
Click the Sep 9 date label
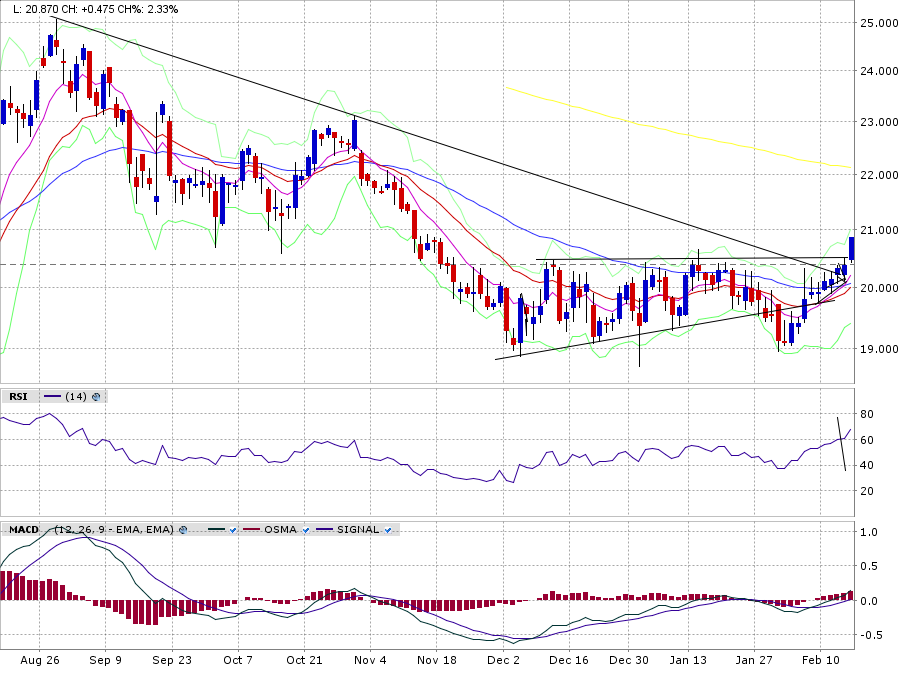pyautogui.click(x=106, y=660)
